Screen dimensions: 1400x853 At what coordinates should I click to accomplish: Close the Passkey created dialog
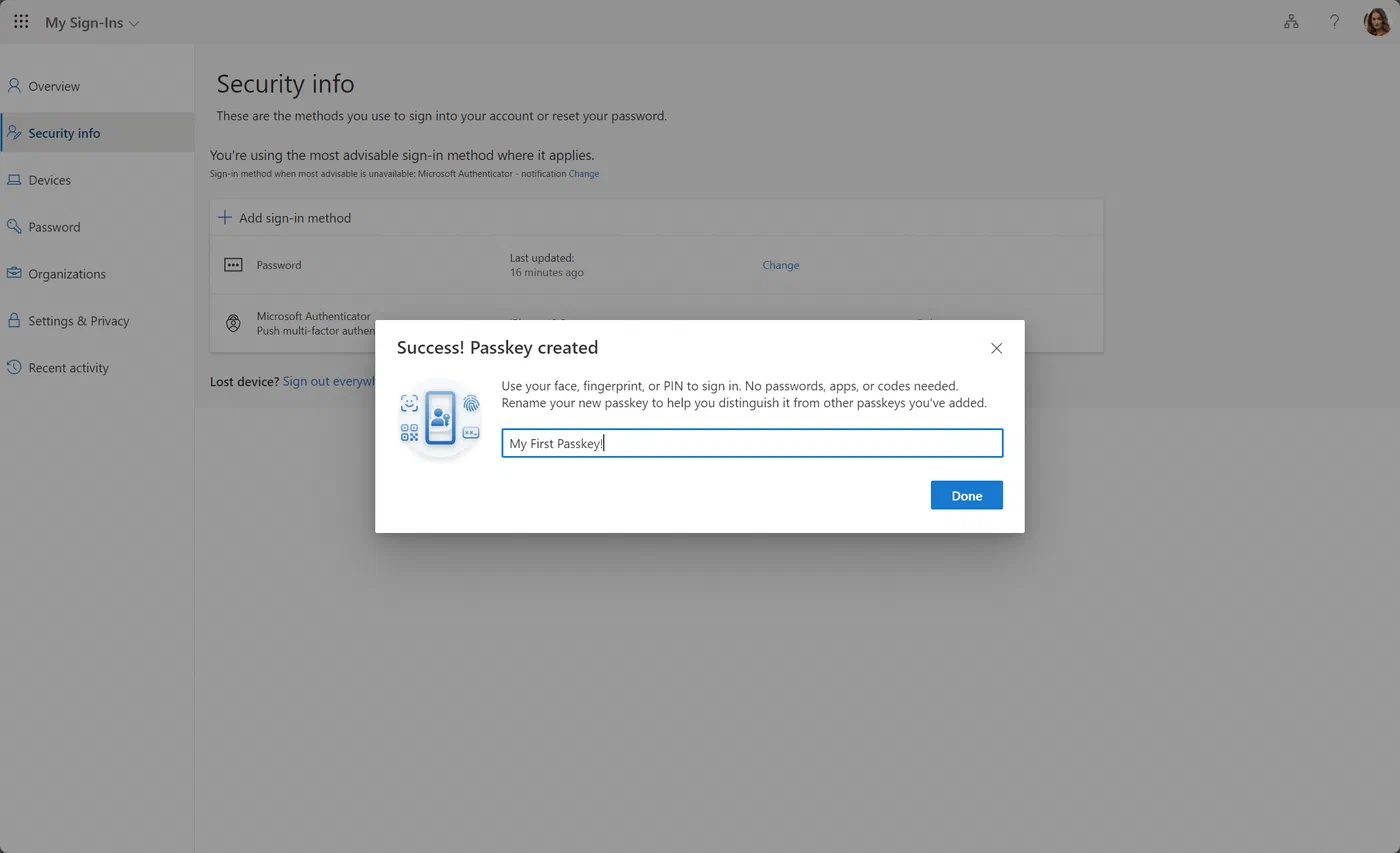point(996,348)
